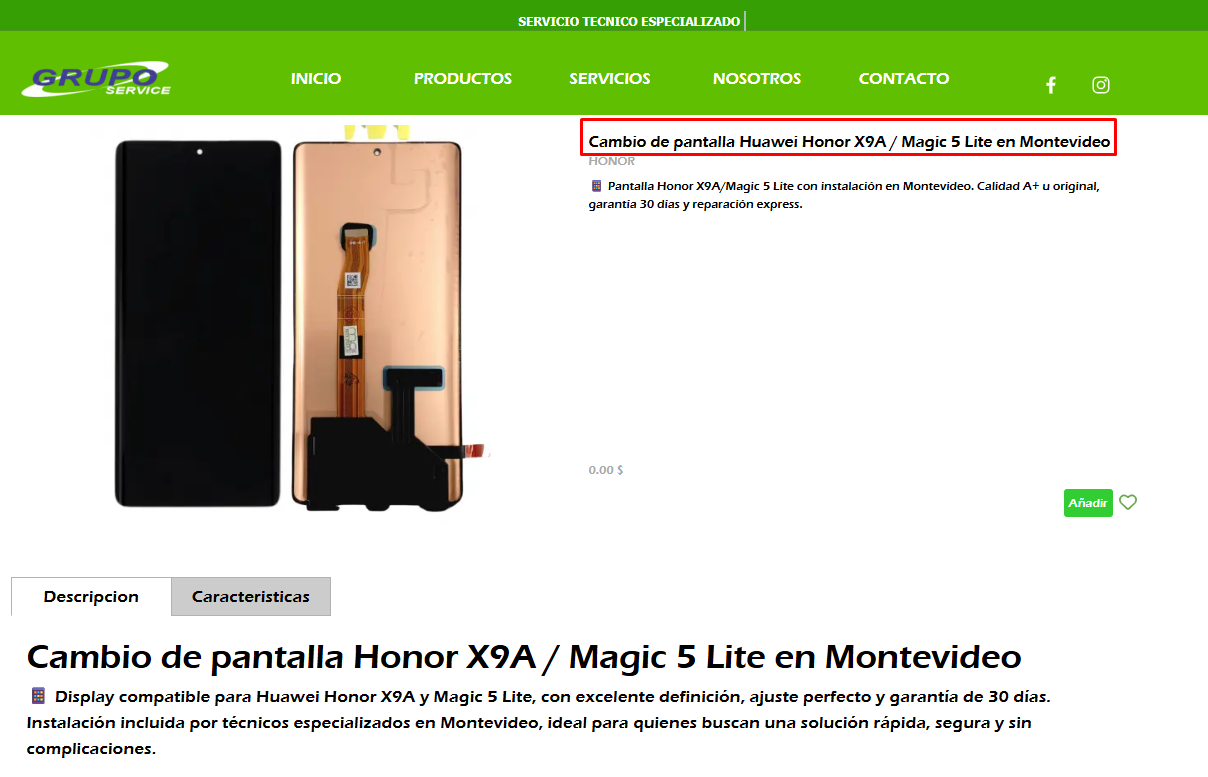Image resolution: width=1208 pixels, height=777 pixels.
Task: Click the product title Cambio de pantalla Huawei
Action: (x=849, y=142)
